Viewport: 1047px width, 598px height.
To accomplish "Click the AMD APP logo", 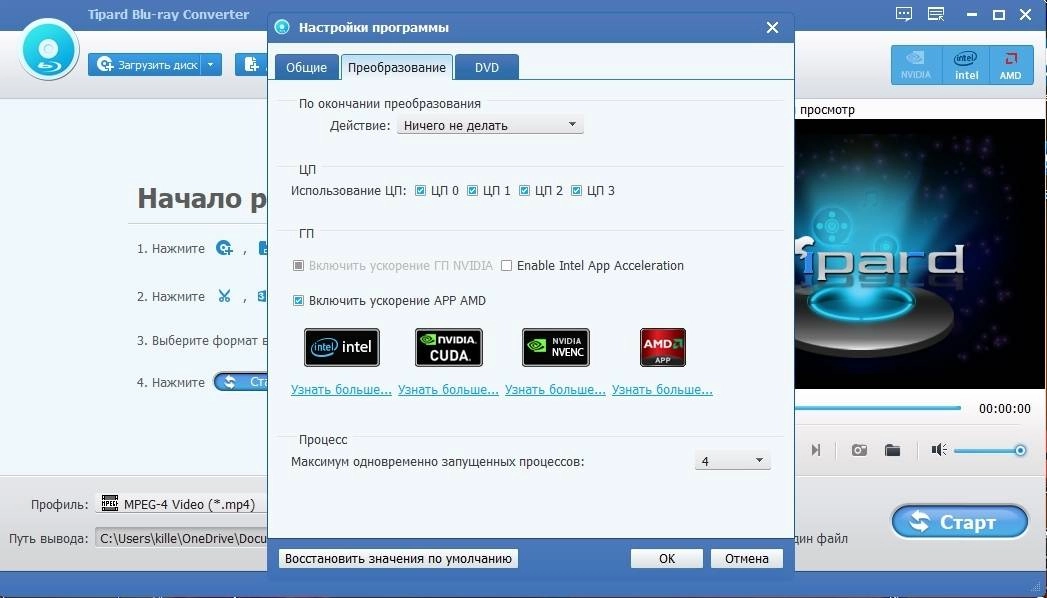I will click(x=662, y=347).
